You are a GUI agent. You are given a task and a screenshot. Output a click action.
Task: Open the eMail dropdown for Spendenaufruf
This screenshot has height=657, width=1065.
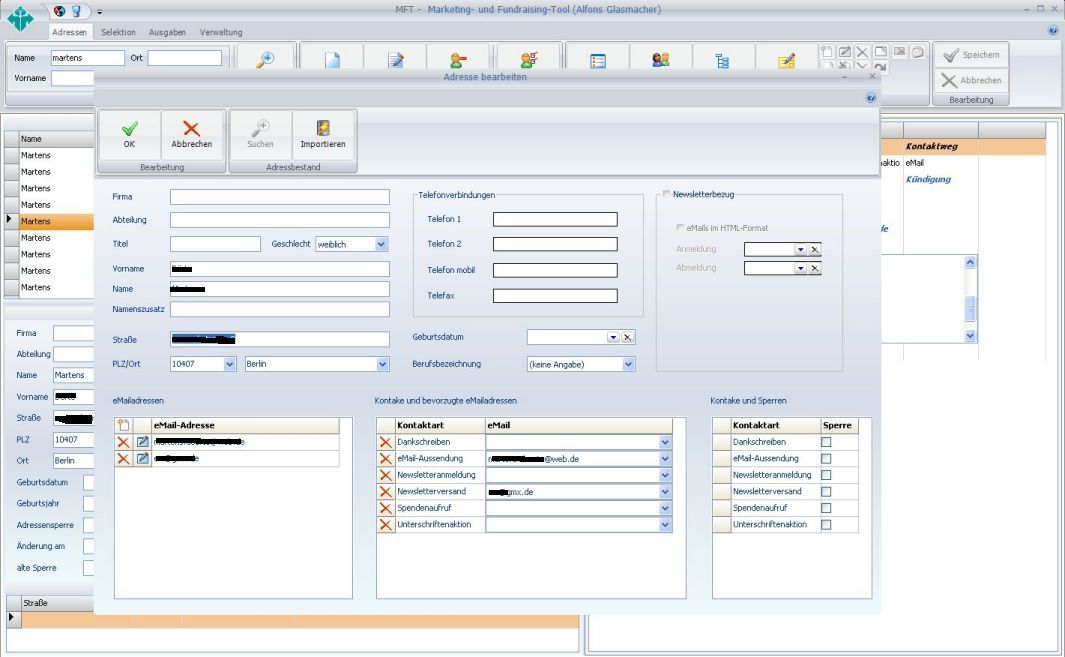(x=665, y=508)
